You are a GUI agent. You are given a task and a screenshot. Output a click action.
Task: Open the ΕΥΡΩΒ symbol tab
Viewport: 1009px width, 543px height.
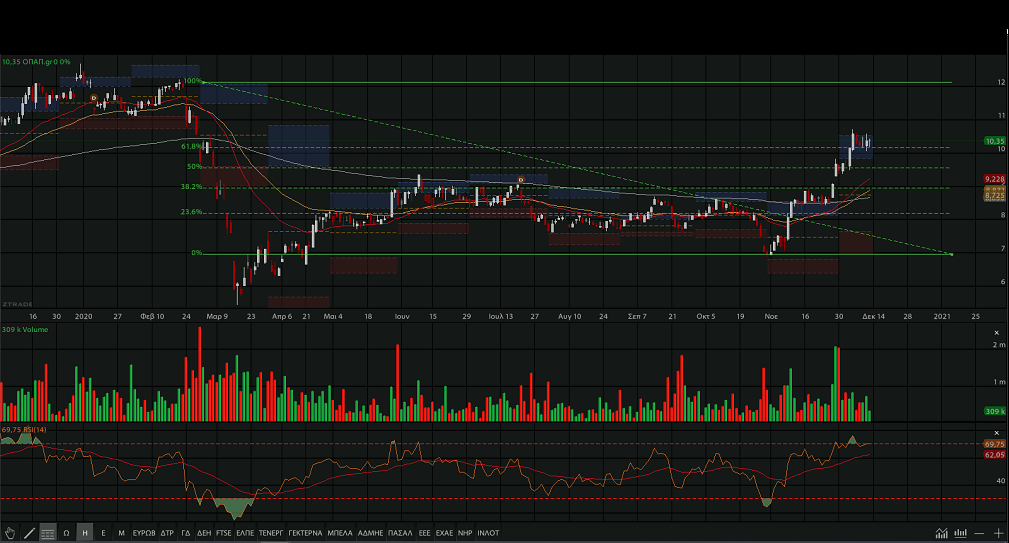pyautogui.click(x=144, y=533)
